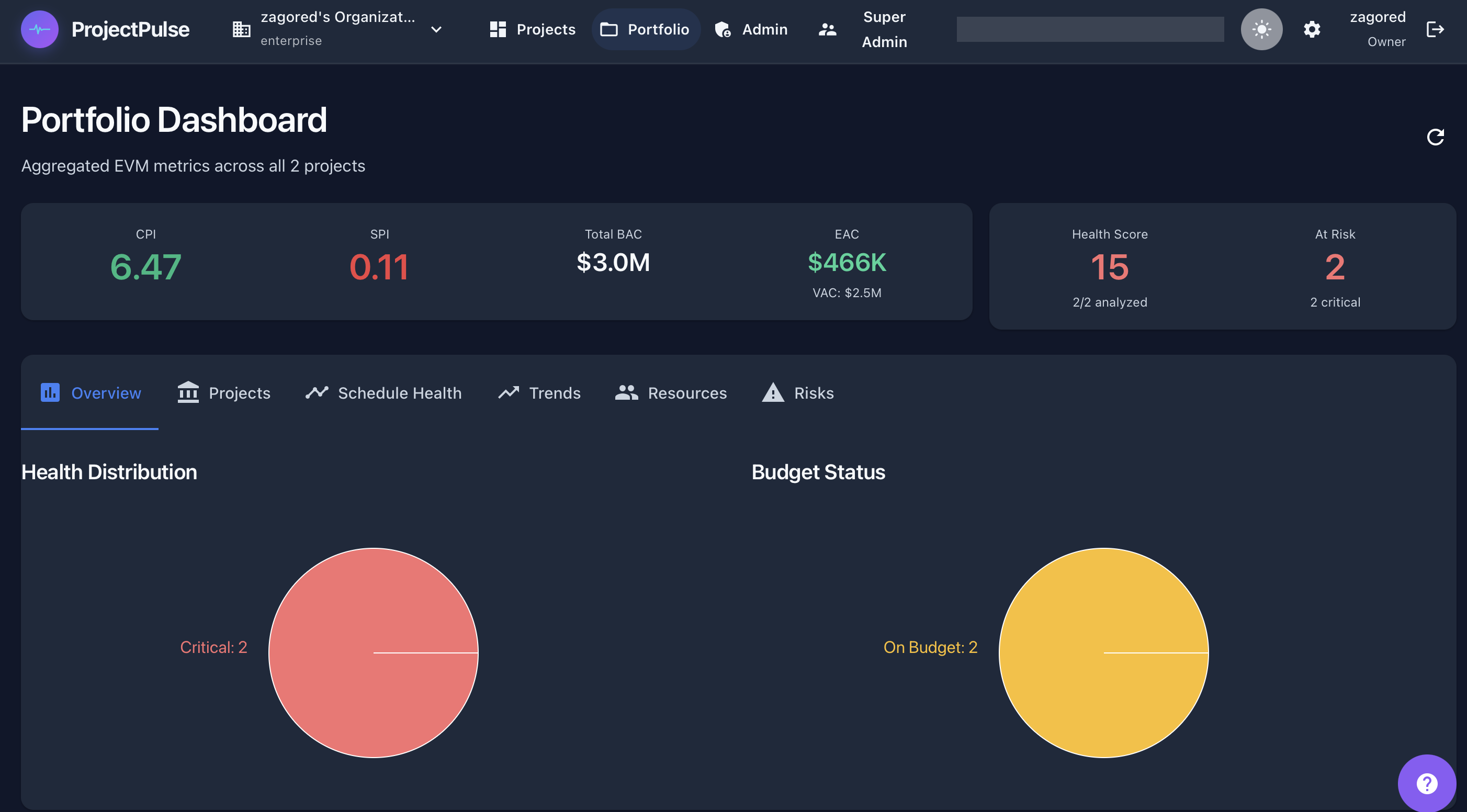The width and height of the screenshot is (1467, 812).
Task: Open the Overview tab
Action: pos(89,392)
